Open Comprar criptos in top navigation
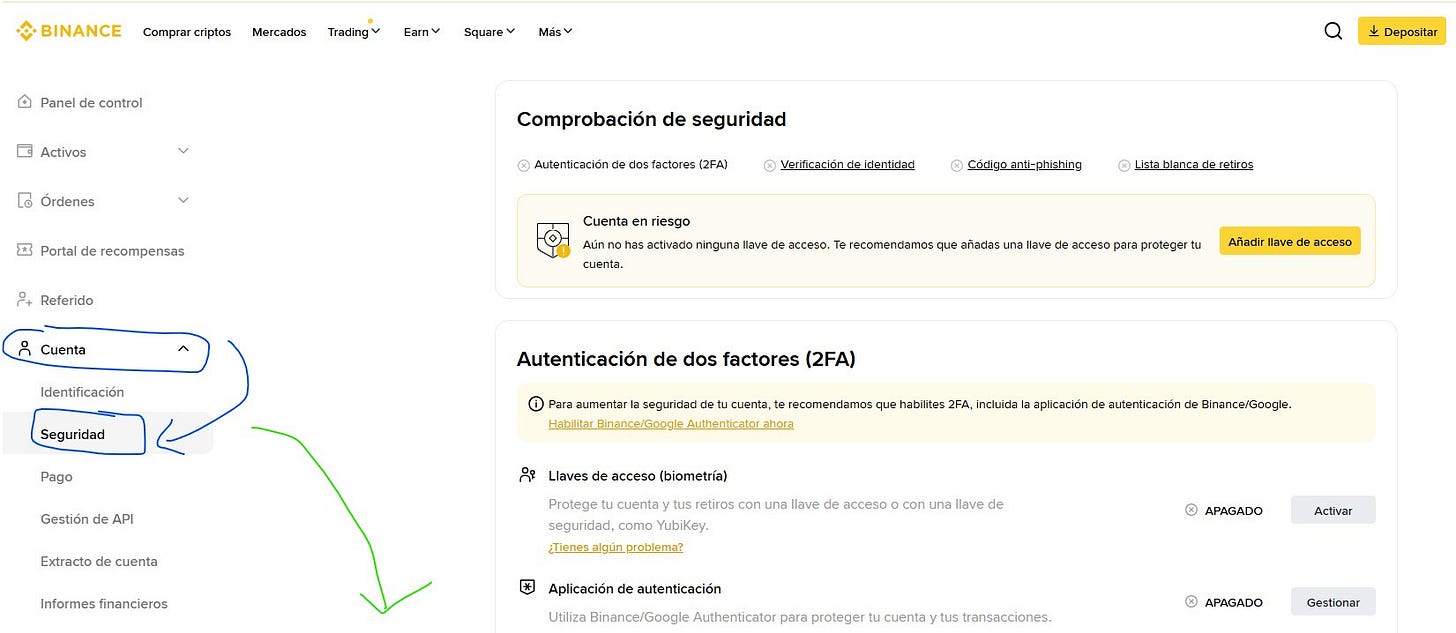This screenshot has width=1456, height=633. (187, 32)
